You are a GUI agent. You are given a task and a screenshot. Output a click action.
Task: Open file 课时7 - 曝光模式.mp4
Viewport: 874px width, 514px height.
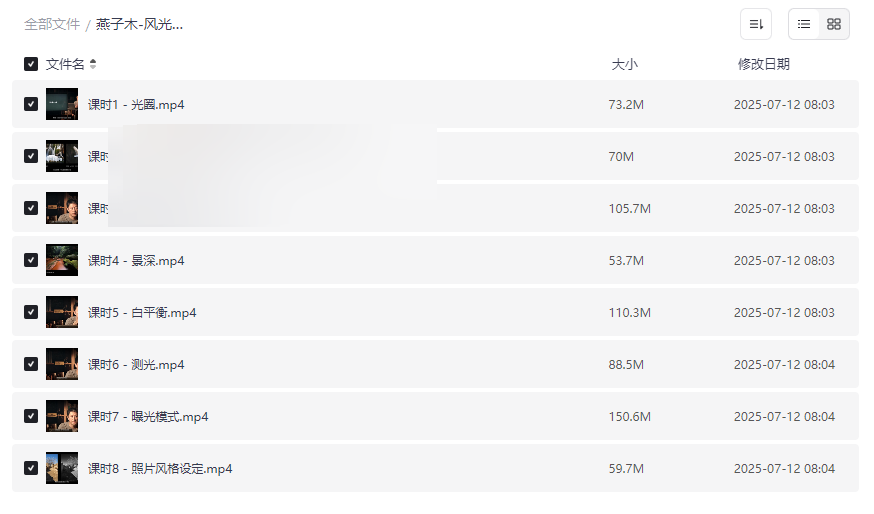[x=148, y=416]
